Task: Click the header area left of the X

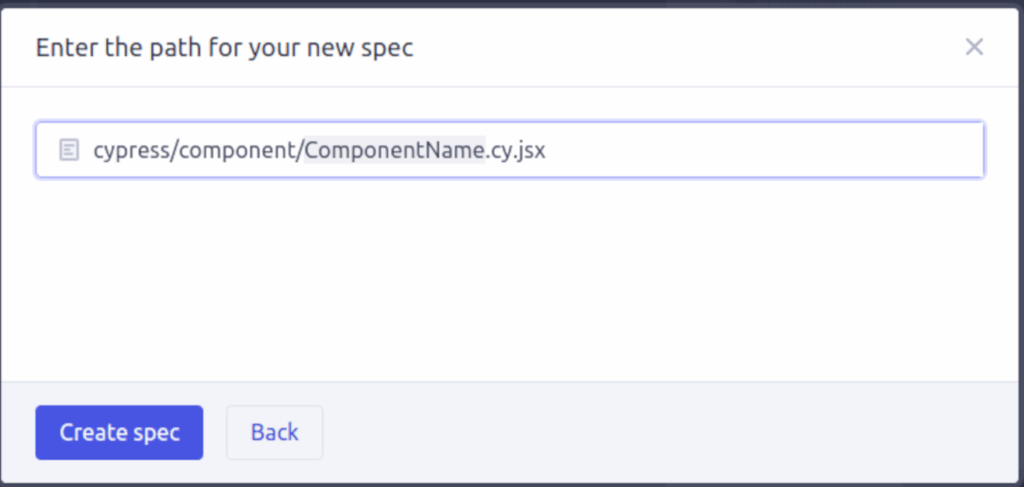Action: pyautogui.click(x=686, y=47)
